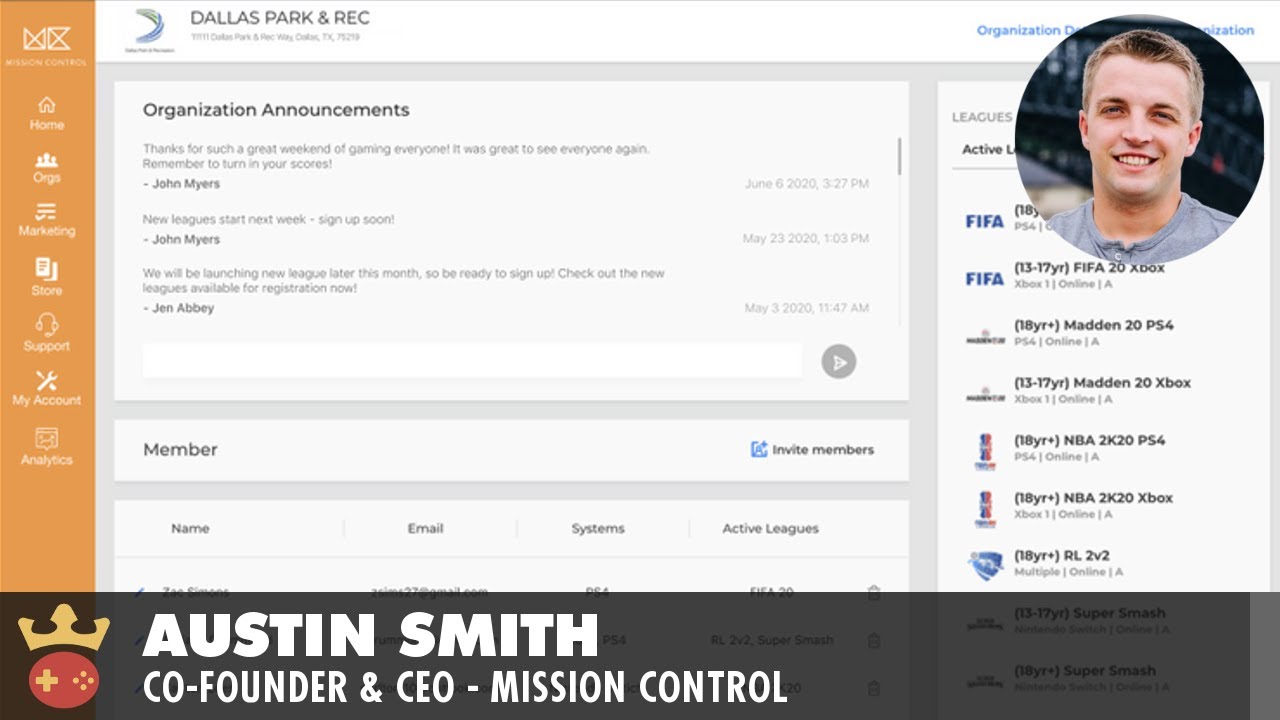Click the announcement message input field
The height and width of the screenshot is (720, 1280).
472,361
